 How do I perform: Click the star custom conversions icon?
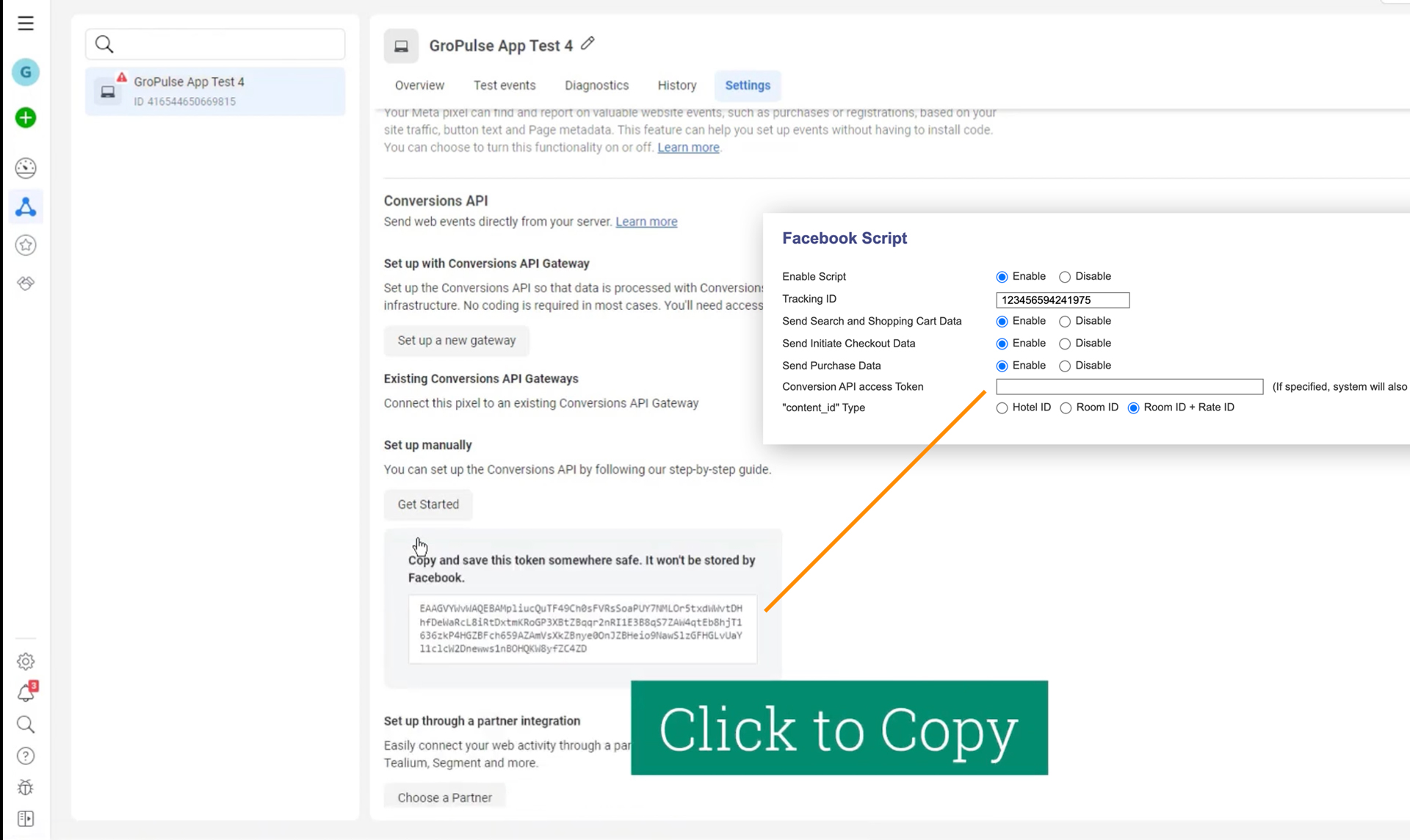click(26, 245)
